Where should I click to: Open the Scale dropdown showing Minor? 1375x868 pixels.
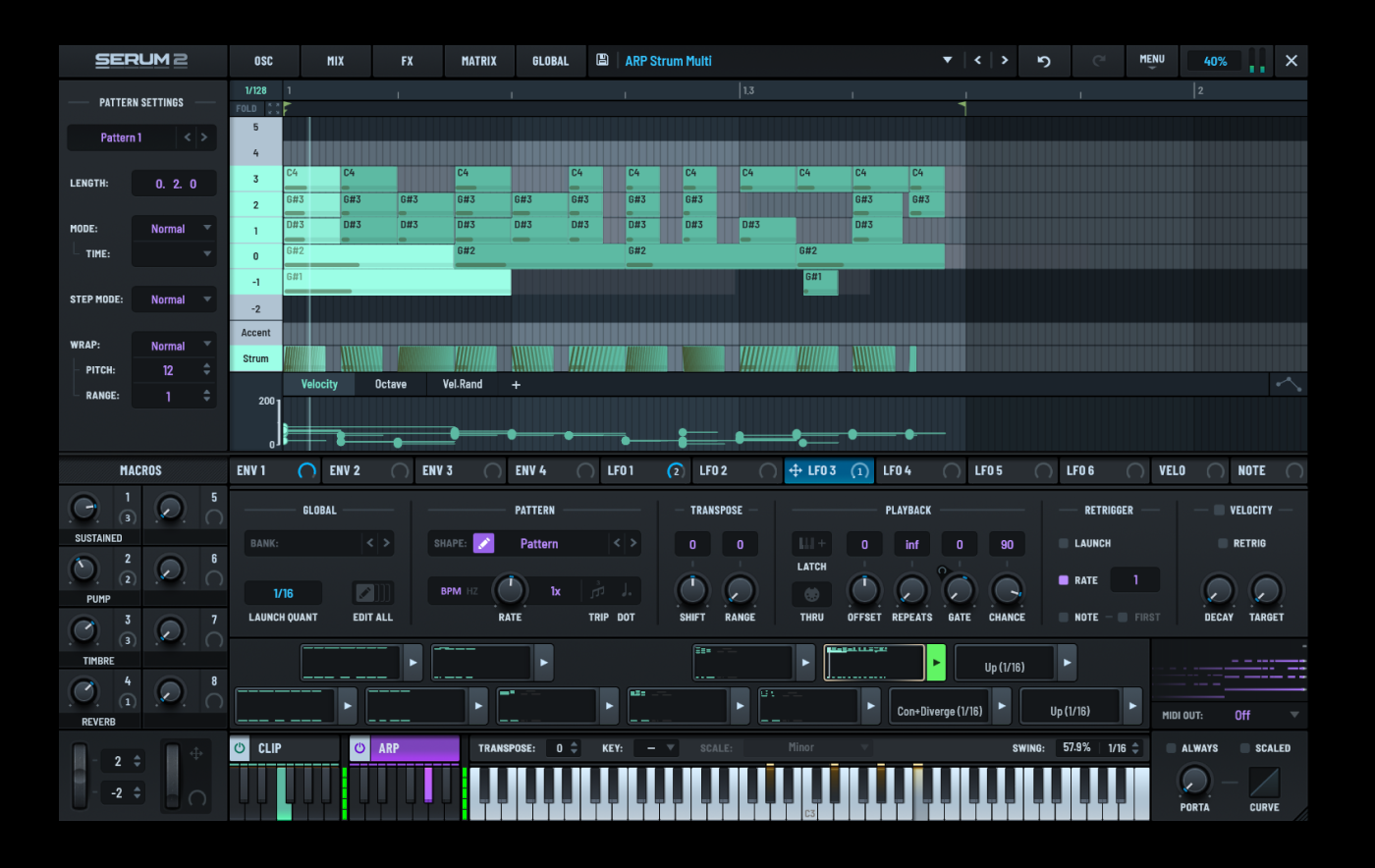click(809, 748)
